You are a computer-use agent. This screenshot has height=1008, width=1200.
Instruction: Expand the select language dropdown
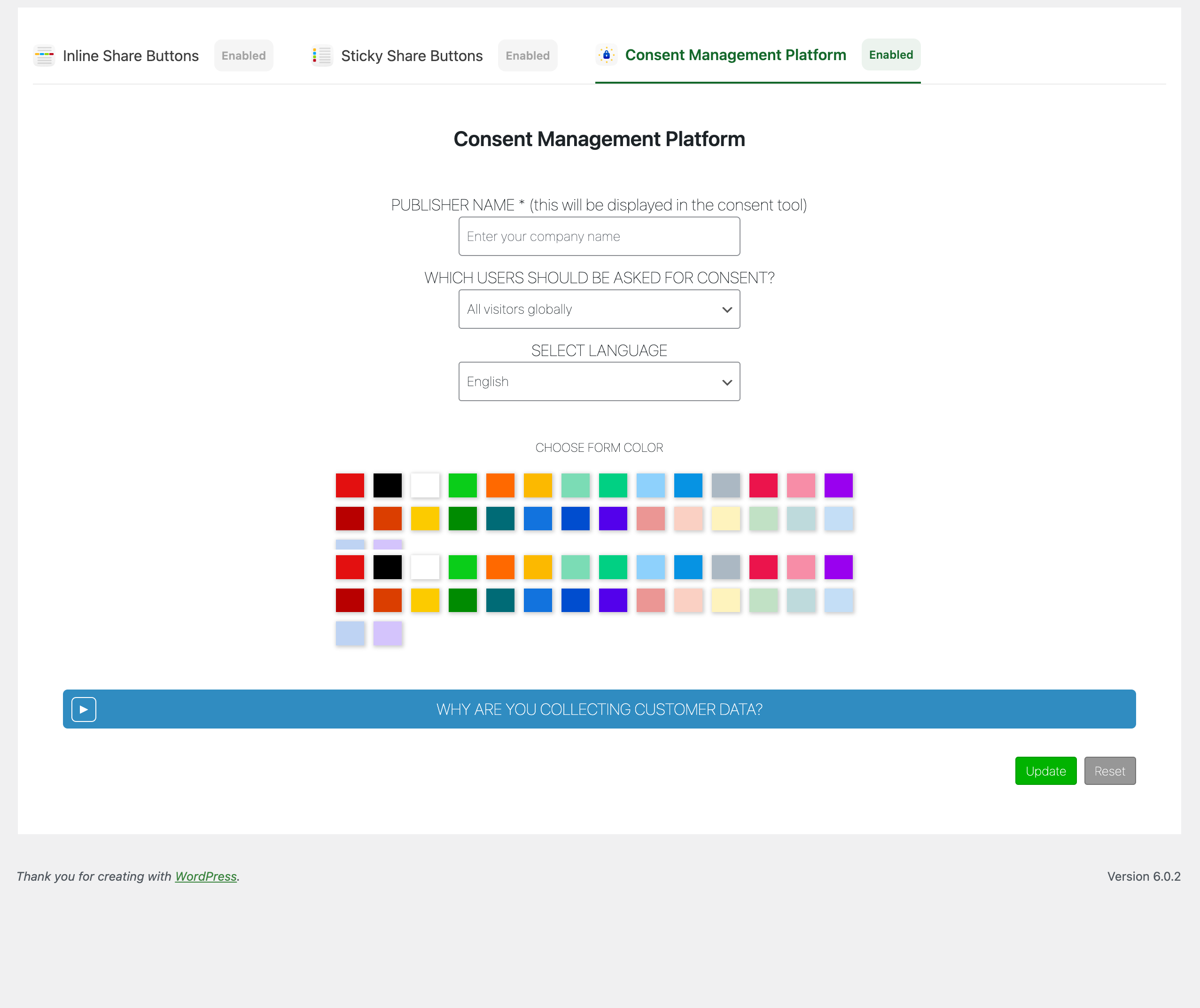pyautogui.click(x=599, y=381)
